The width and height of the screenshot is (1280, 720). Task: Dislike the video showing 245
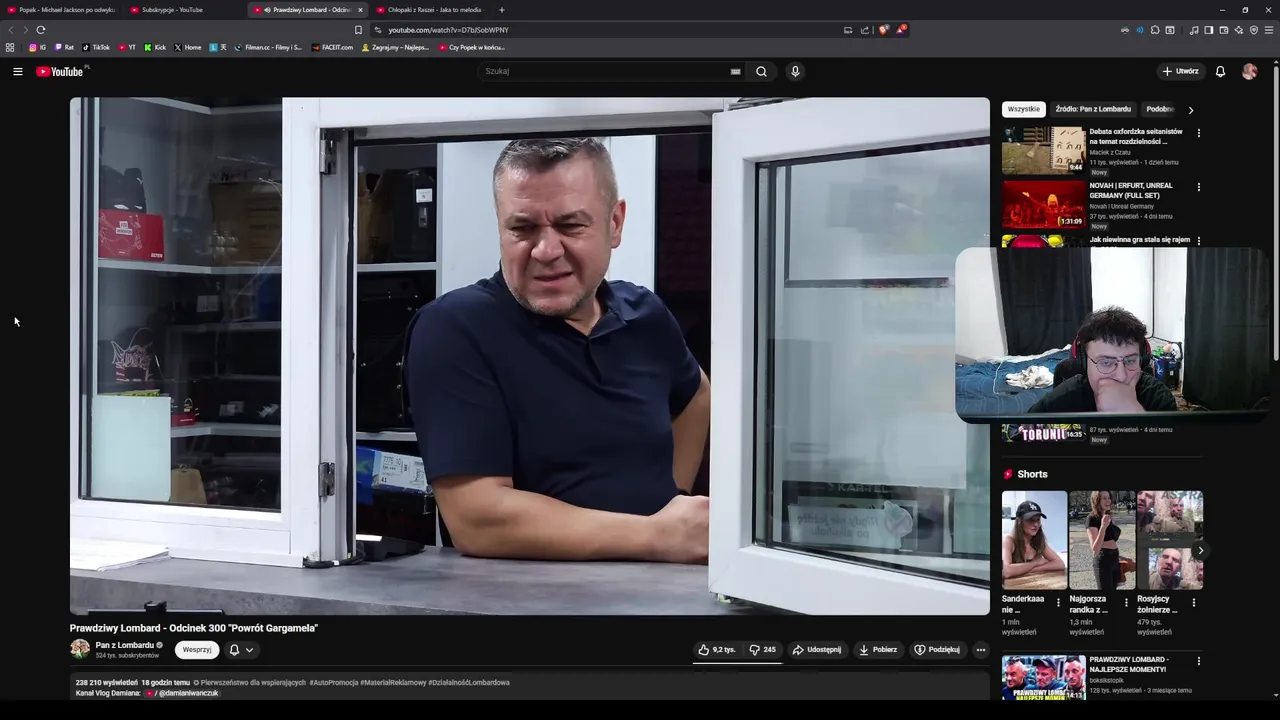(762, 650)
